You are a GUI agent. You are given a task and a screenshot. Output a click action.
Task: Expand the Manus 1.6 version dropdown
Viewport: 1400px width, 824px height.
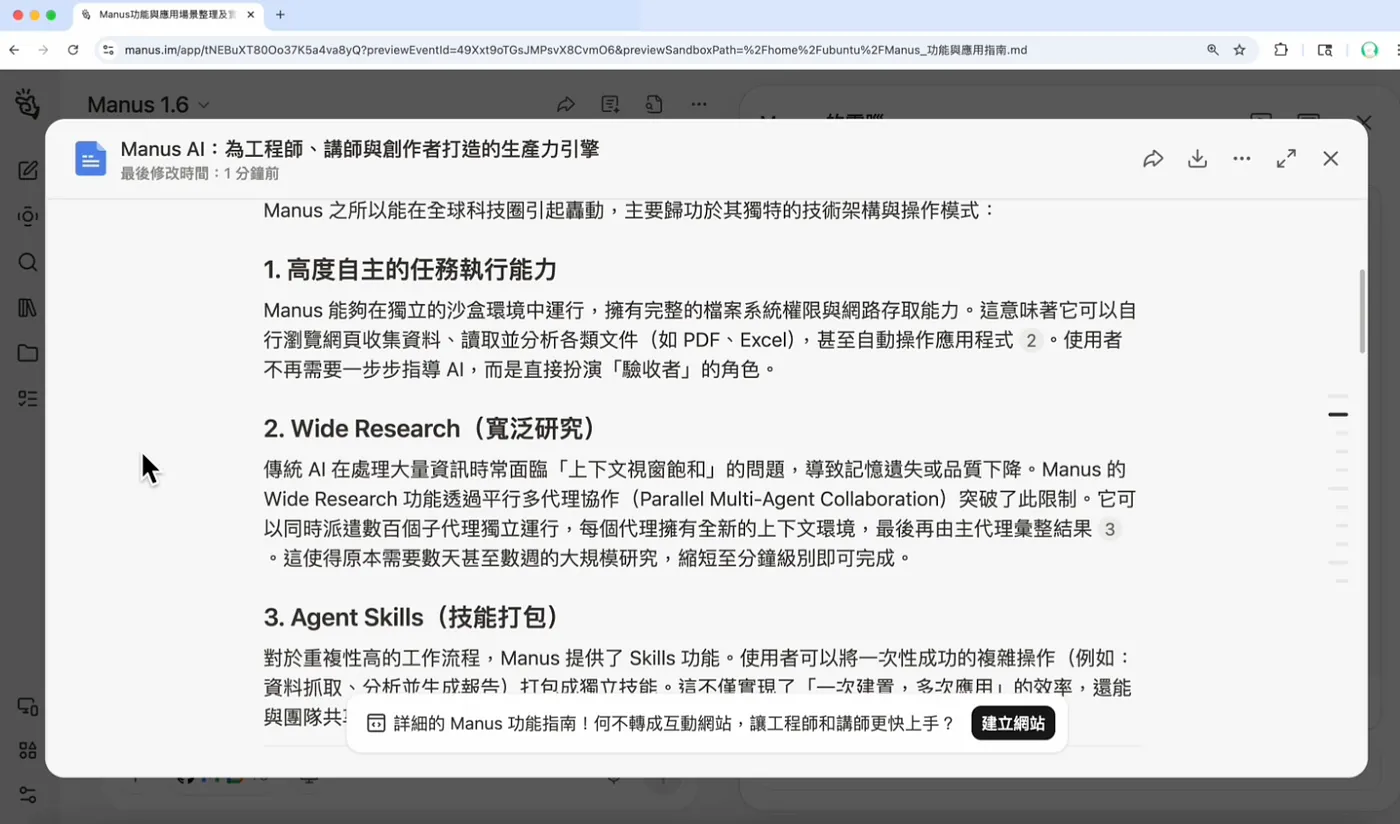149,104
